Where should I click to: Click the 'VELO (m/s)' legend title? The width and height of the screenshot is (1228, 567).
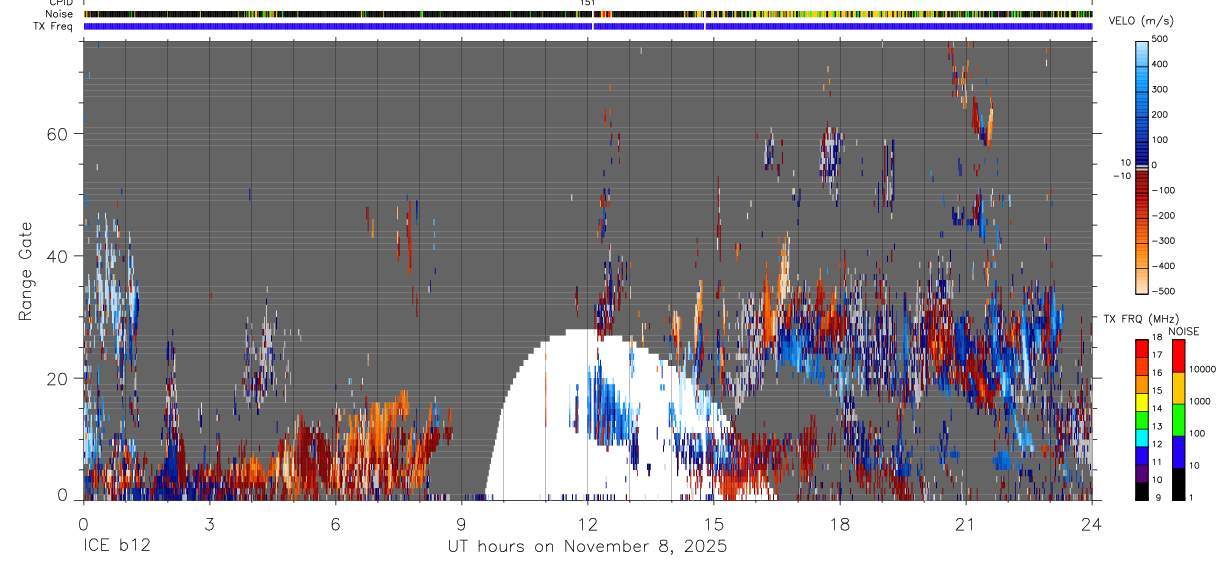click(x=1142, y=22)
